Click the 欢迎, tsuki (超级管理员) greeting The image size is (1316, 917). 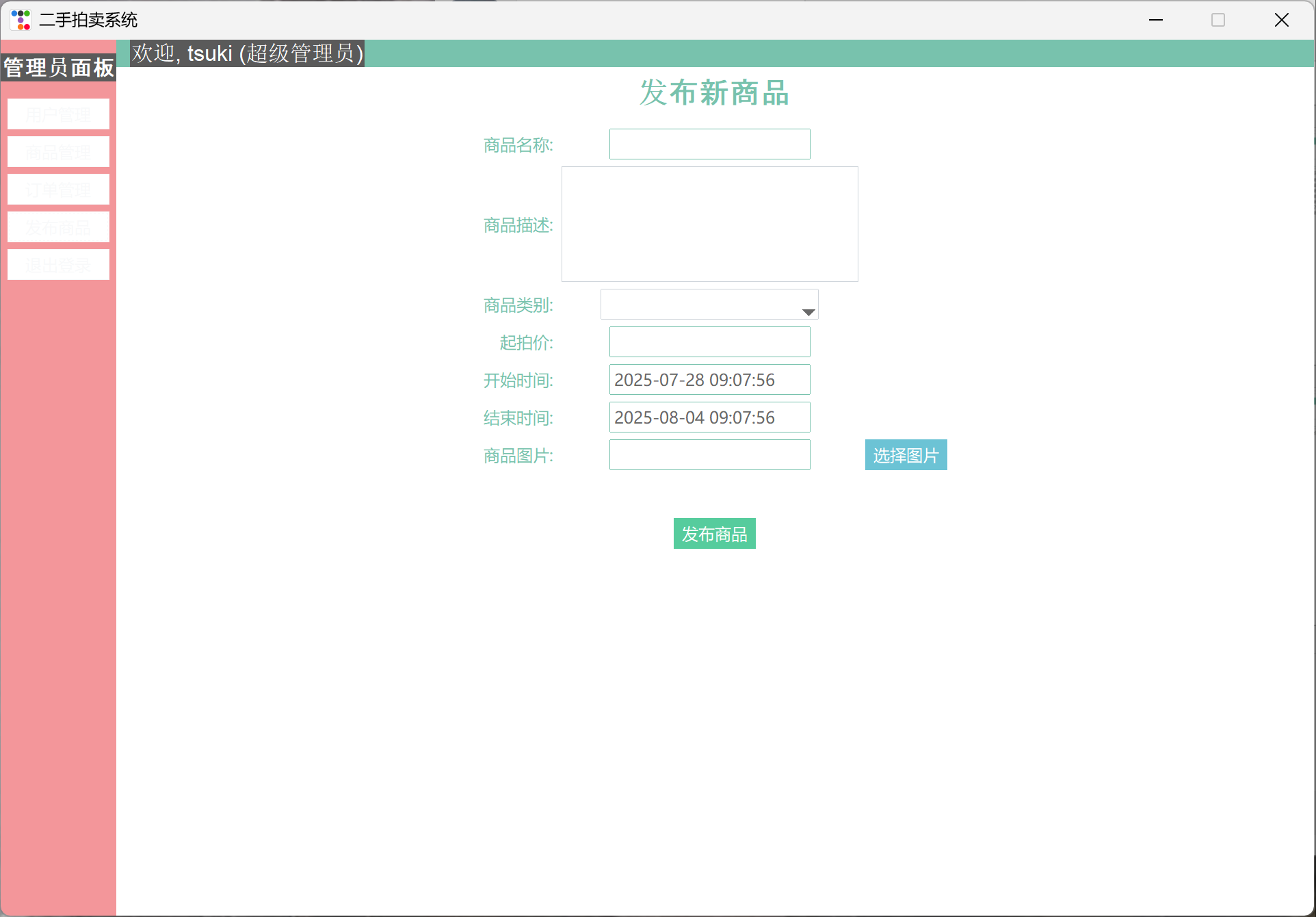[248, 53]
